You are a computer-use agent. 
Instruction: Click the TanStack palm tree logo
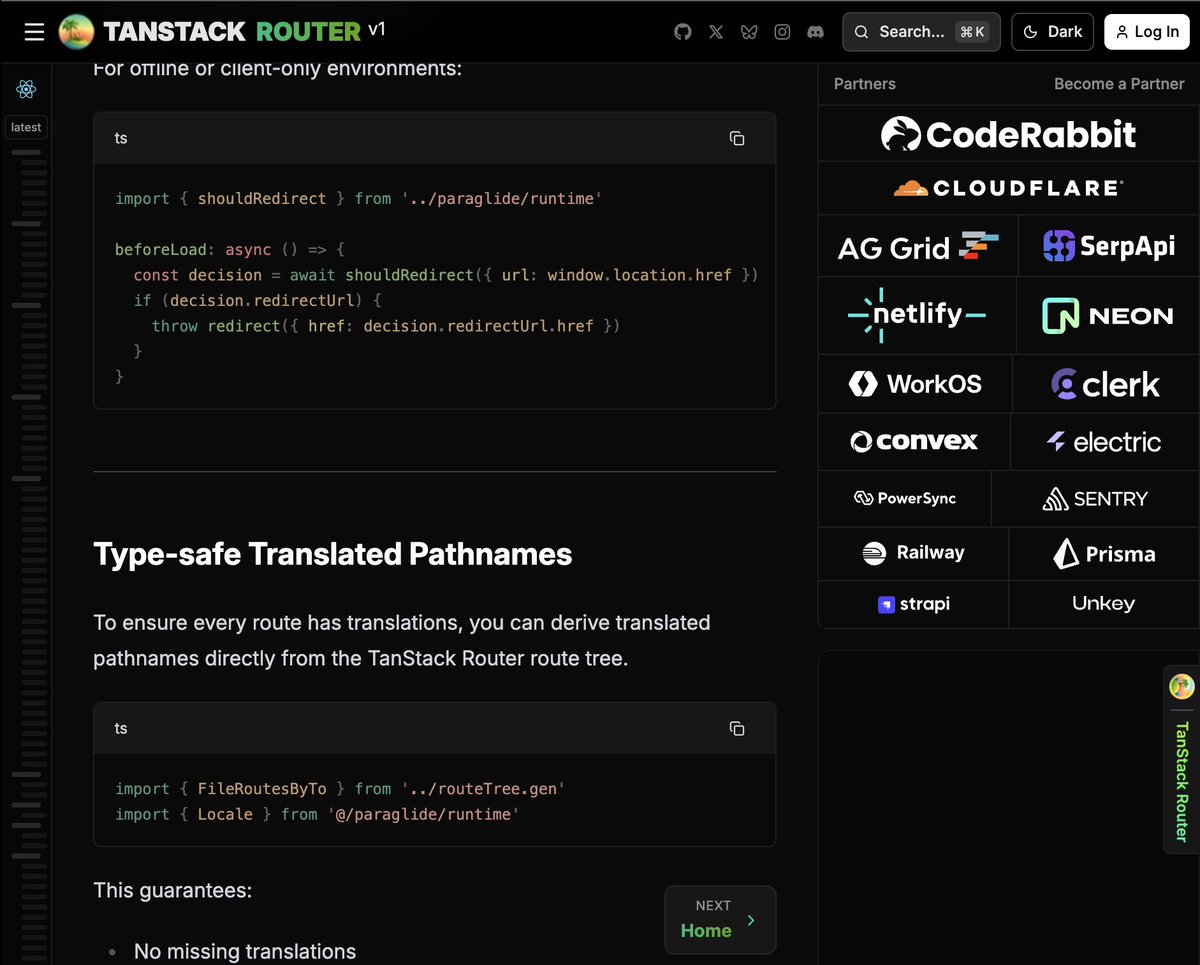(77, 32)
